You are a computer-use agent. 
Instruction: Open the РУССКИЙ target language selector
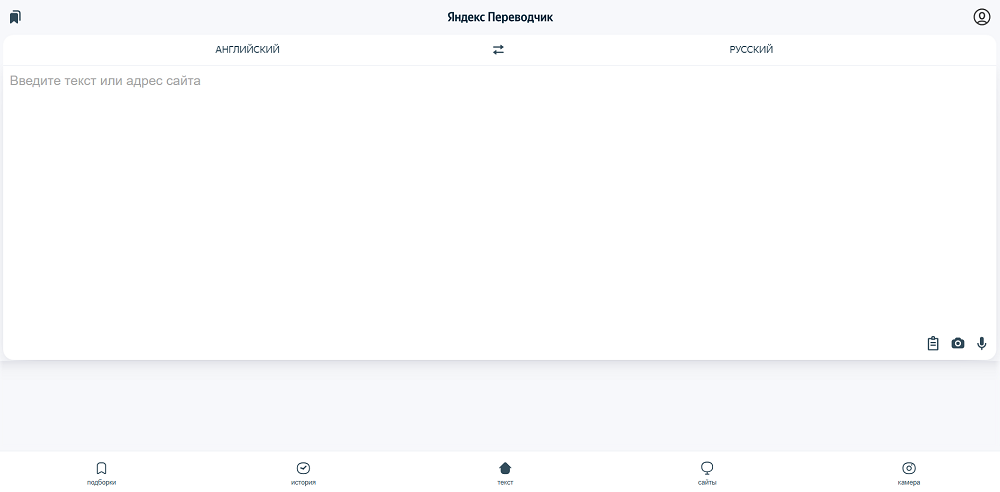(751, 50)
